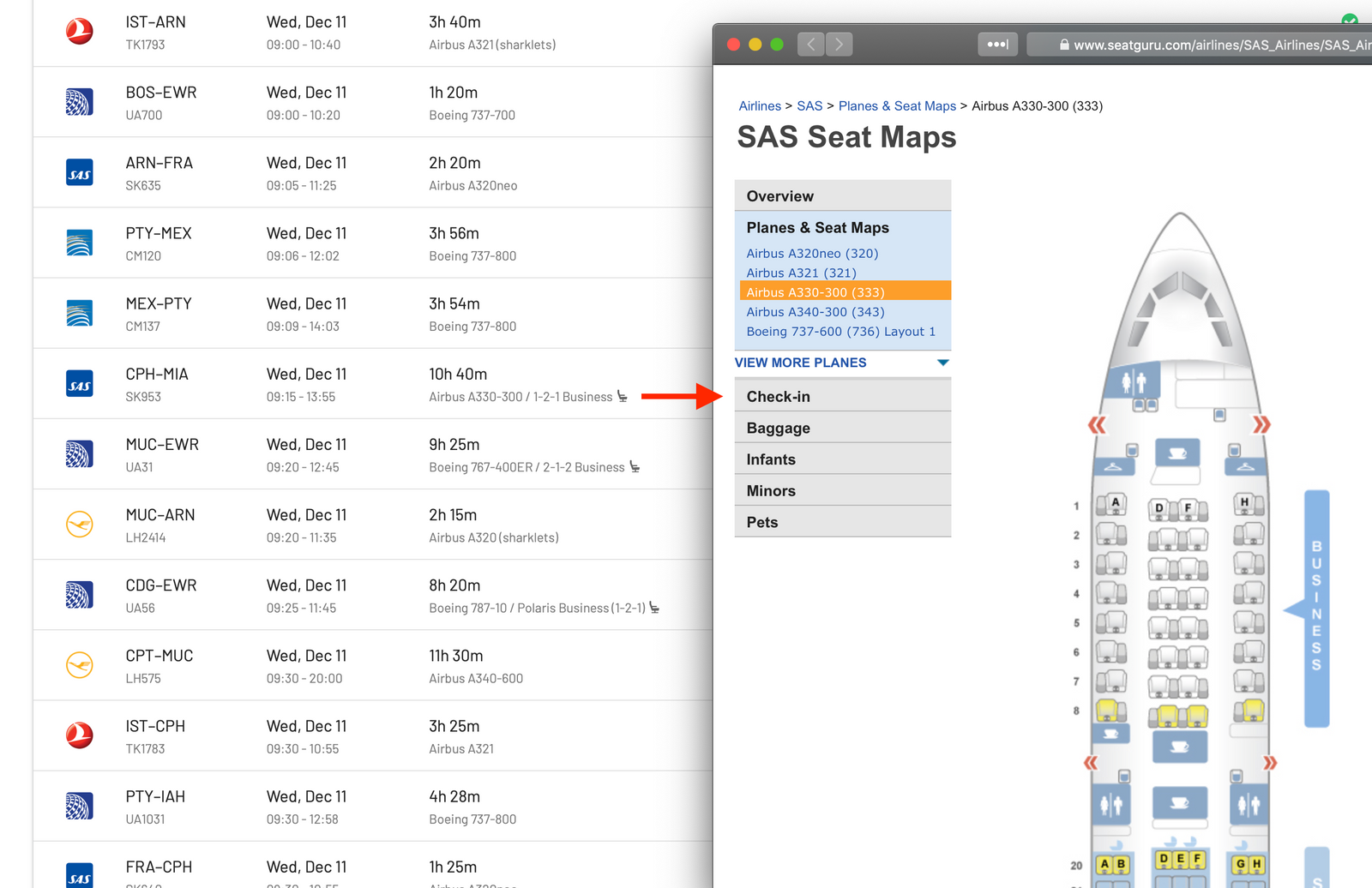
Task: Click Airbus A340-600 aircraft text
Action: click(476, 678)
